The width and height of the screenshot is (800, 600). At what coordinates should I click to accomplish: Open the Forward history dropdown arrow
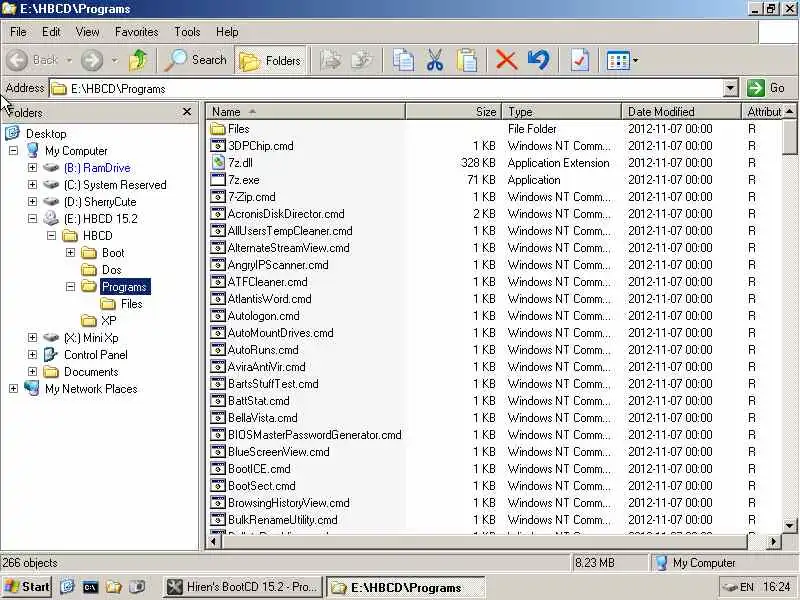(x=114, y=60)
